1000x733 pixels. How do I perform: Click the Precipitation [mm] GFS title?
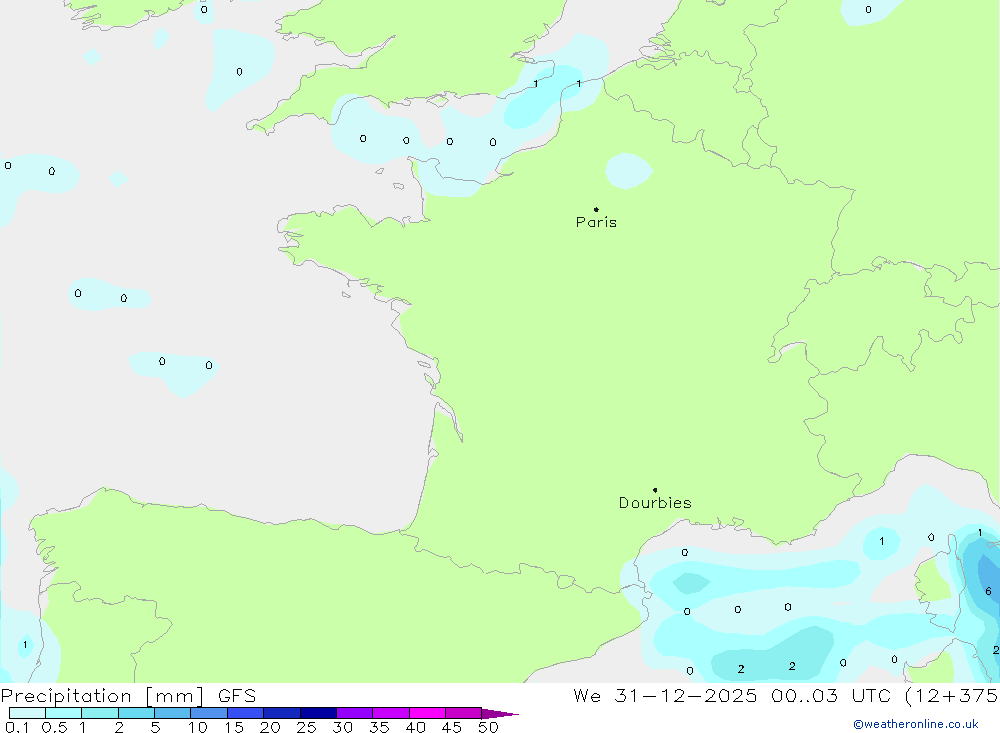coord(128,695)
